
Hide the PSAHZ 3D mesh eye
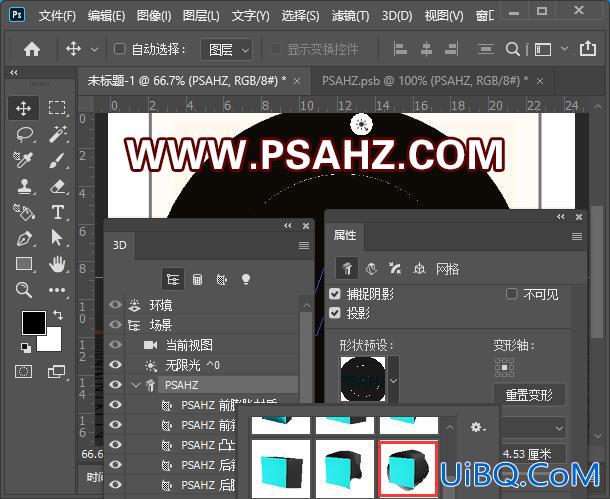pos(115,384)
